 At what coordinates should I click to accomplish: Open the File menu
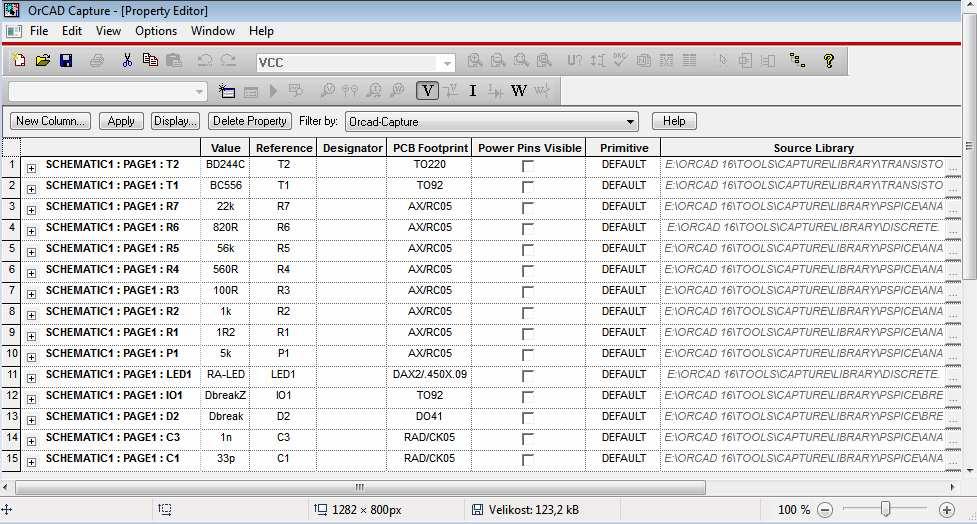point(39,31)
